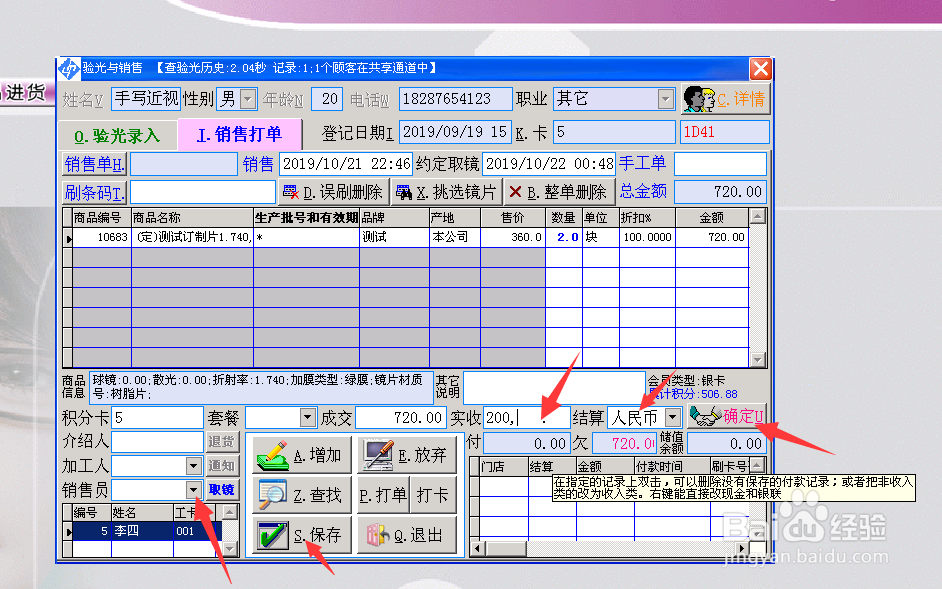Click the 取镜 pick-up button
This screenshot has width=942, height=589.
[221, 490]
